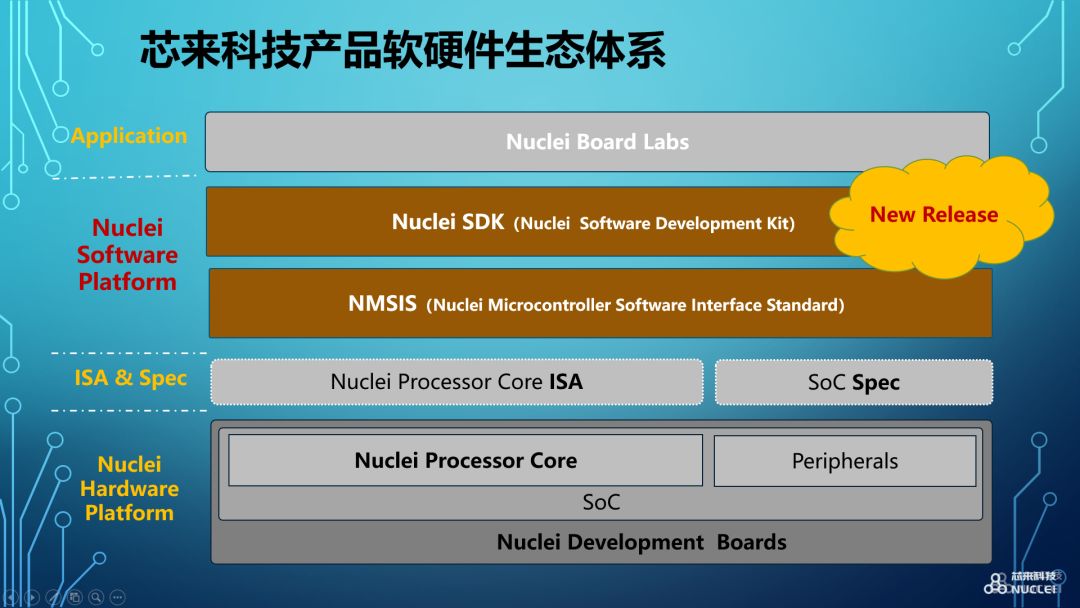Open the show-all-slides overview icon
Screen dimensions: 1080x608
74,596
